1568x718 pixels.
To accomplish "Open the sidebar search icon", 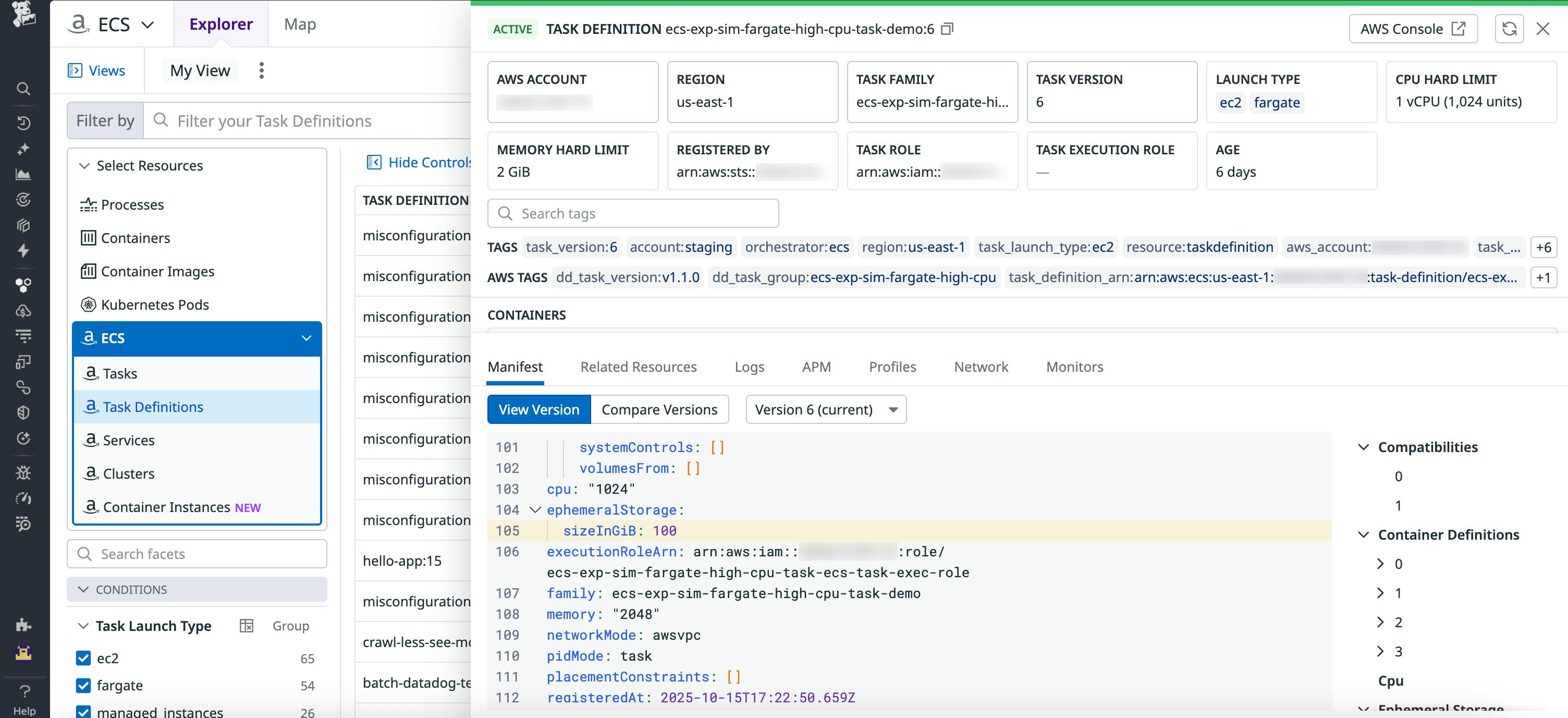I will point(23,89).
